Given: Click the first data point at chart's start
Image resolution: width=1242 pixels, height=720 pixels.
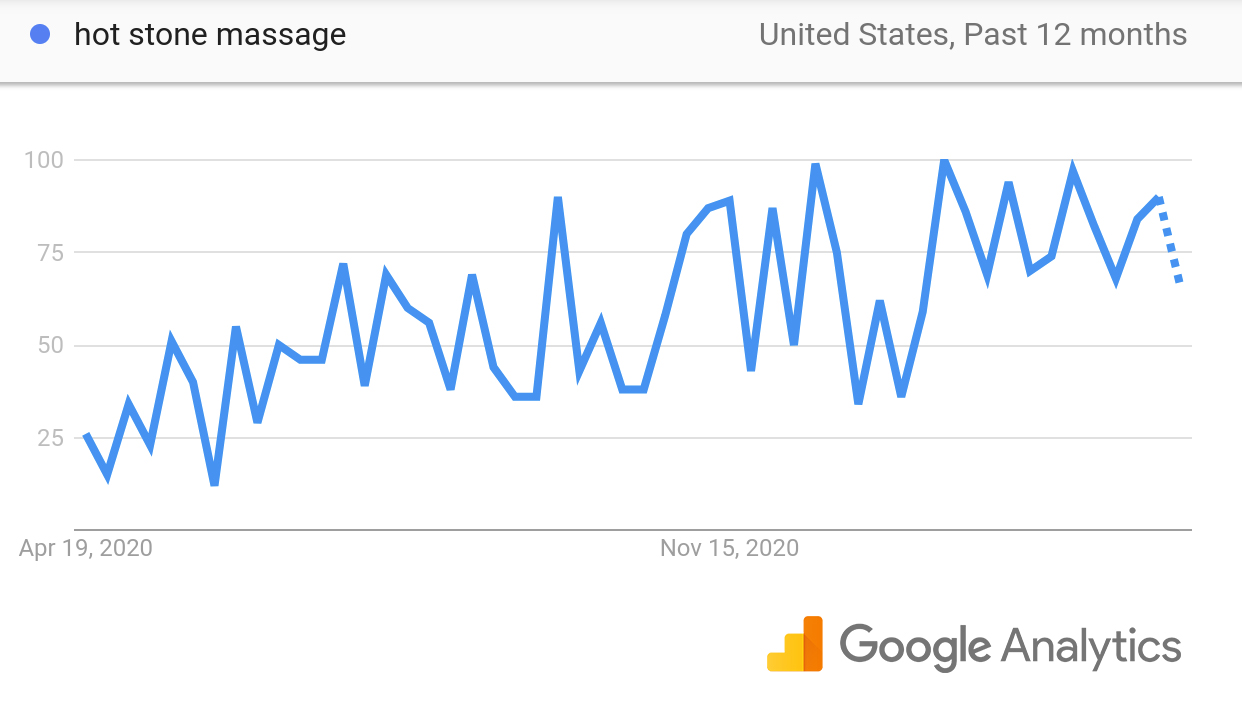Looking at the screenshot, I should [x=86, y=435].
